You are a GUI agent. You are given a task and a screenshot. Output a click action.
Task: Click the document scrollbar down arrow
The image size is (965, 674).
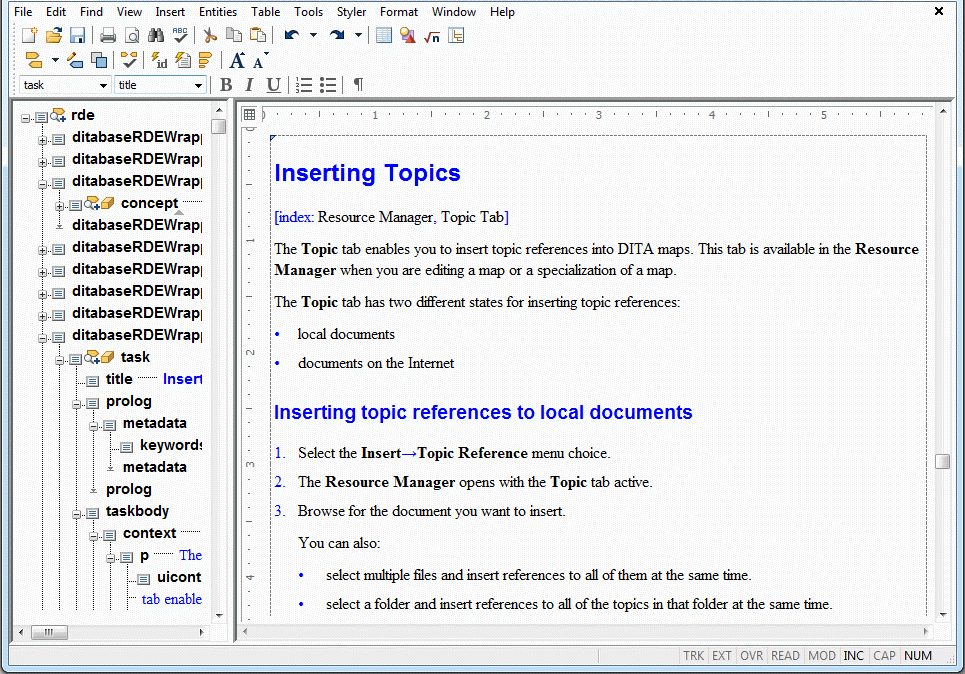(x=942, y=614)
